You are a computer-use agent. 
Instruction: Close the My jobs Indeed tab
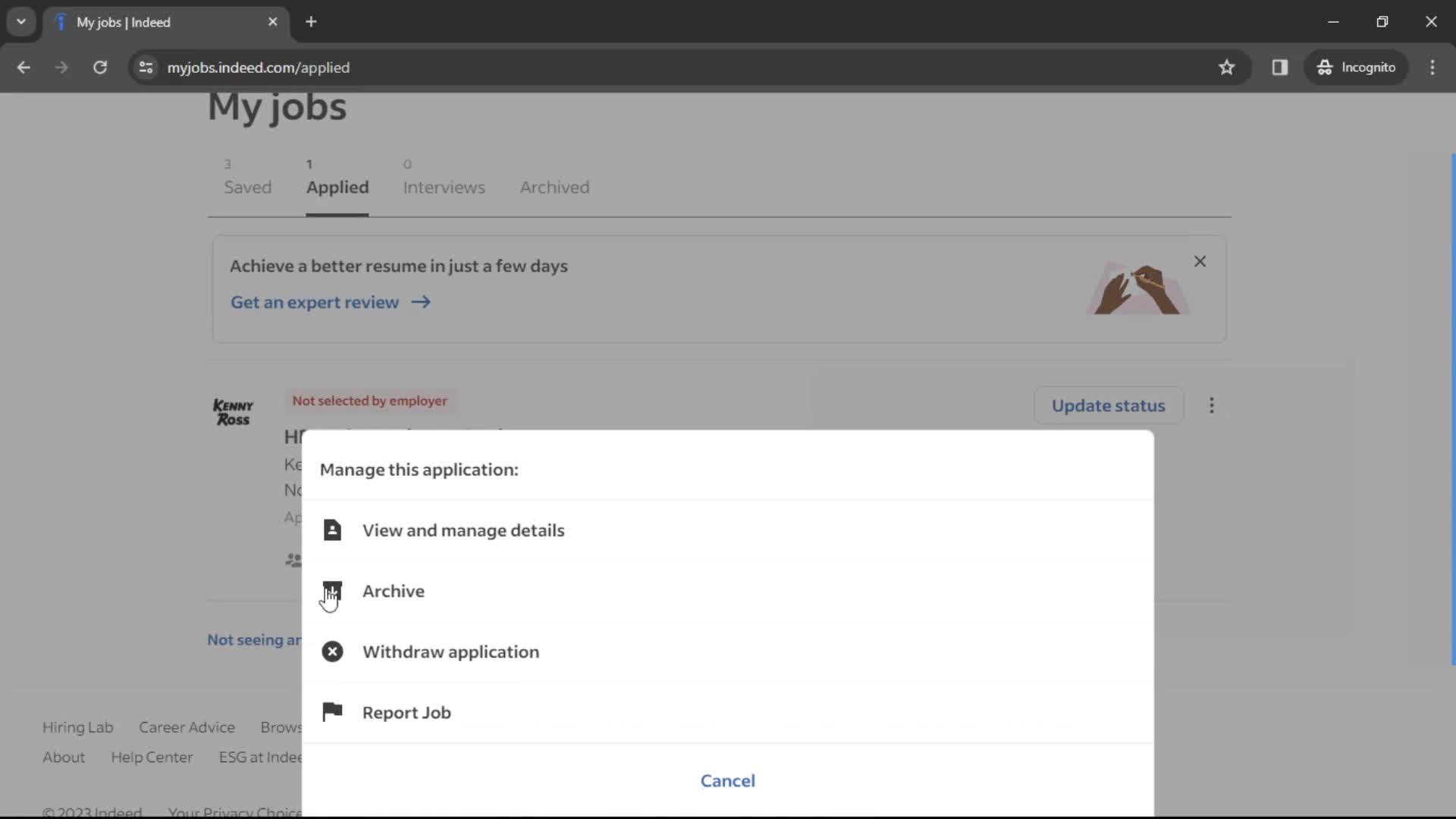(273, 22)
